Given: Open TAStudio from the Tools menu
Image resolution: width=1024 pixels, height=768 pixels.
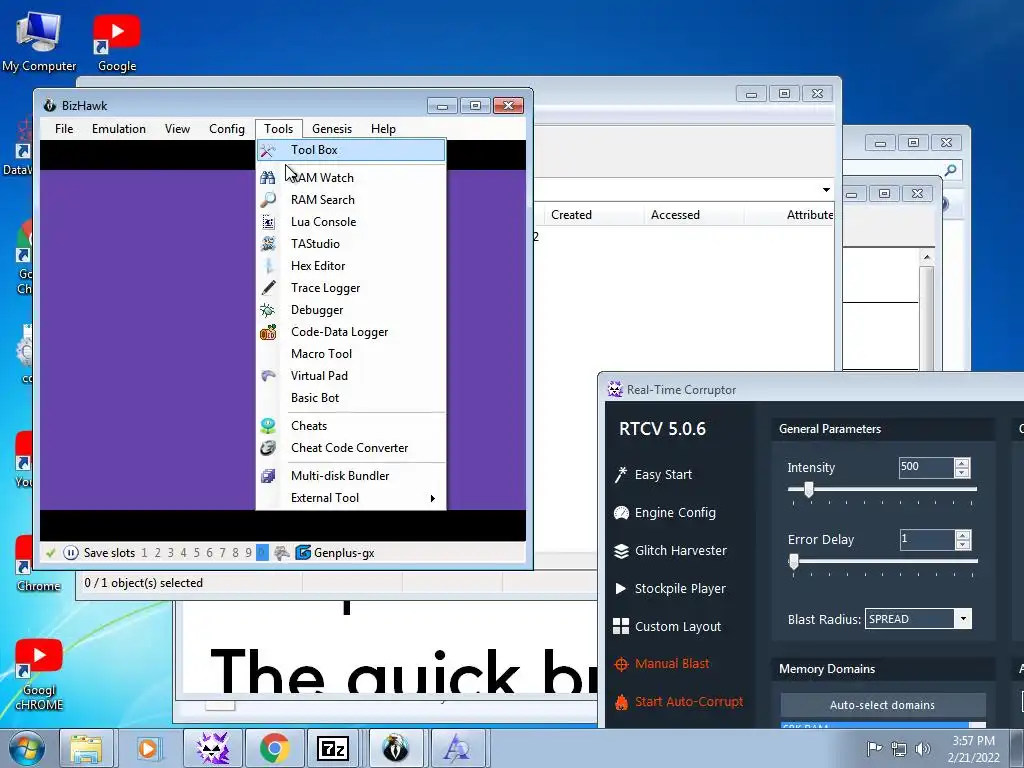Looking at the screenshot, I should click(x=351, y=244).
